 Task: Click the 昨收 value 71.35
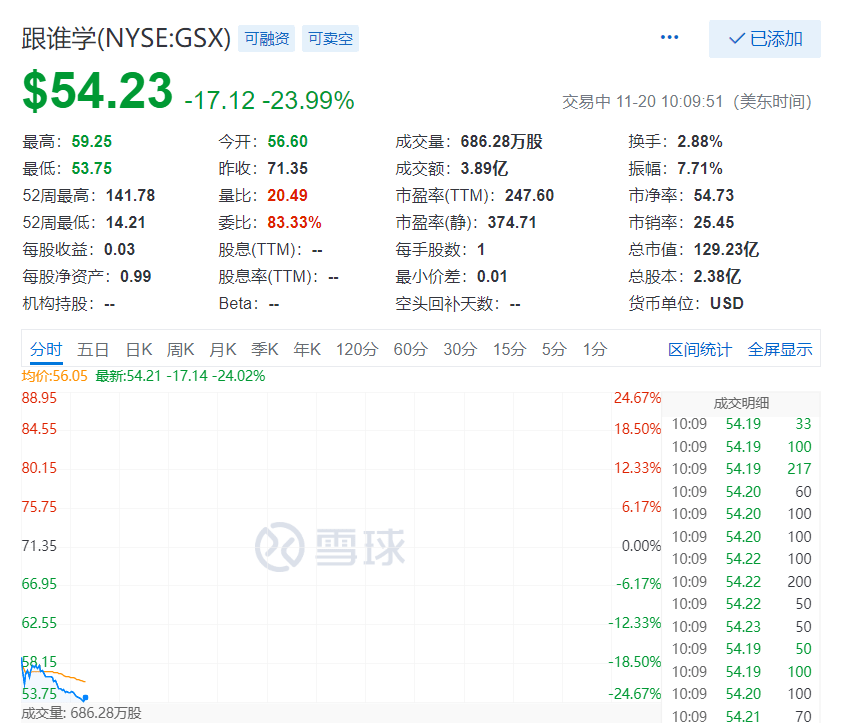(x=288, y=168)
